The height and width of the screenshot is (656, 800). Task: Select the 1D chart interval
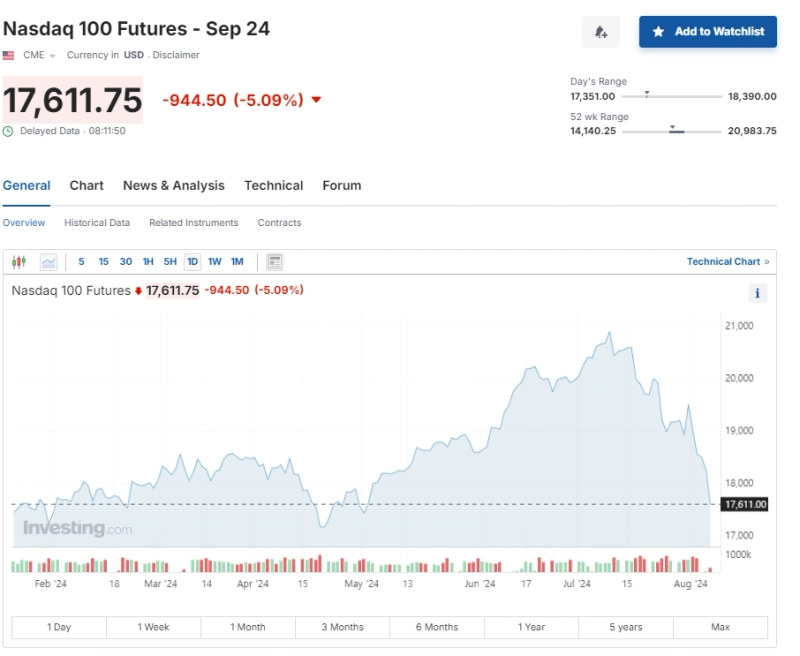pos(192,262)
